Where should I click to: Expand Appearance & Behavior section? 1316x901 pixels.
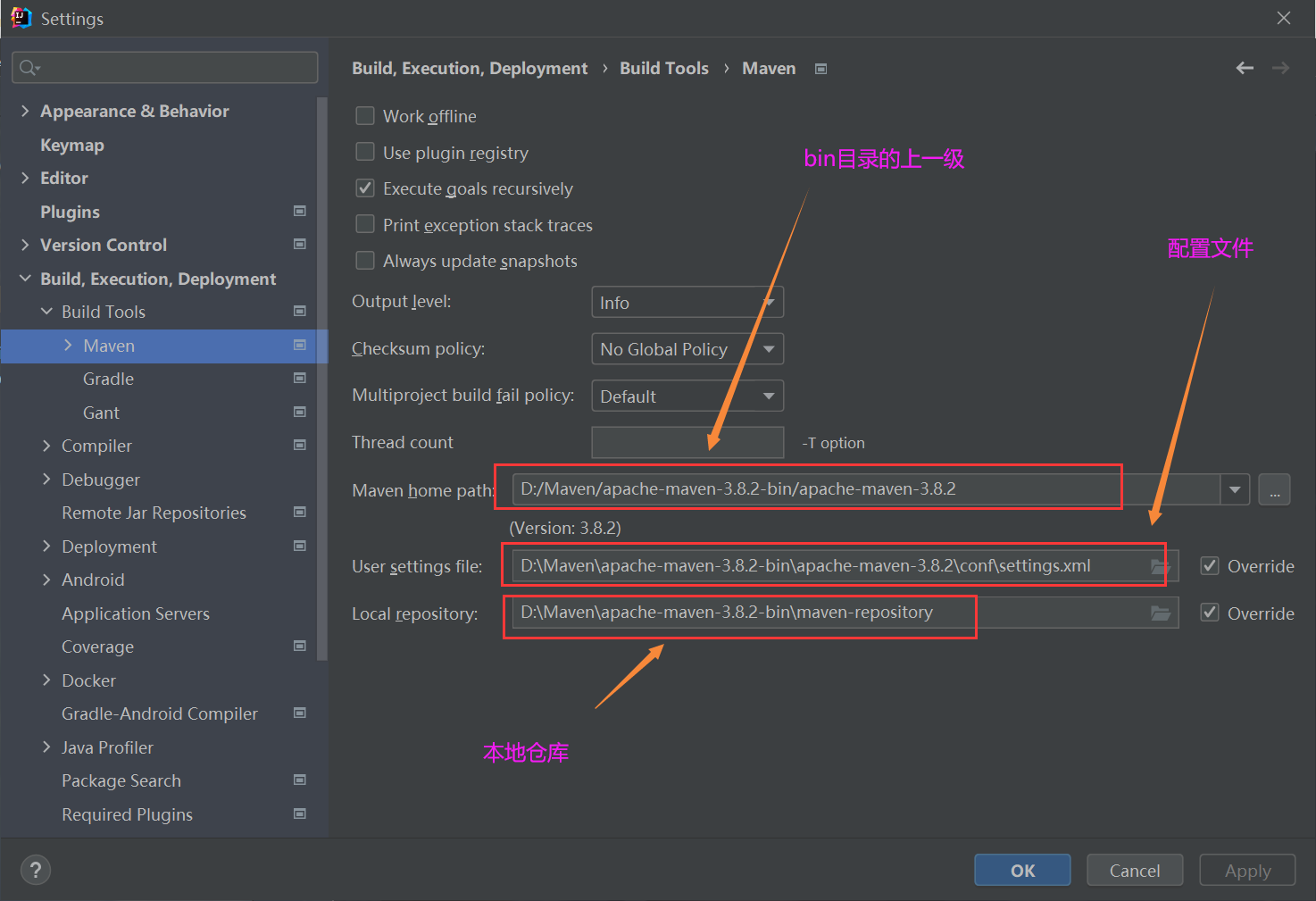[25, 111]
